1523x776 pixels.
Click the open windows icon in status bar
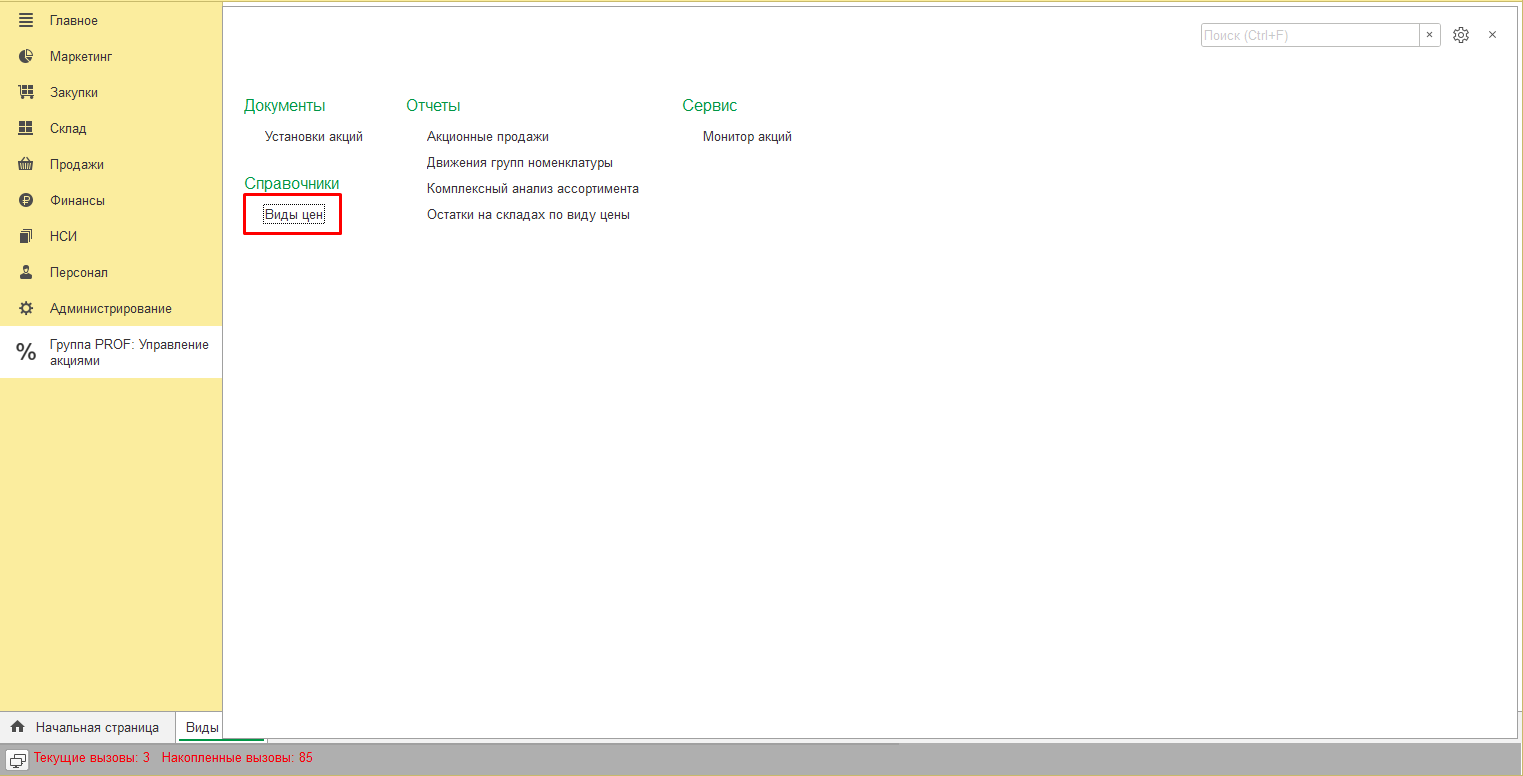18,758
